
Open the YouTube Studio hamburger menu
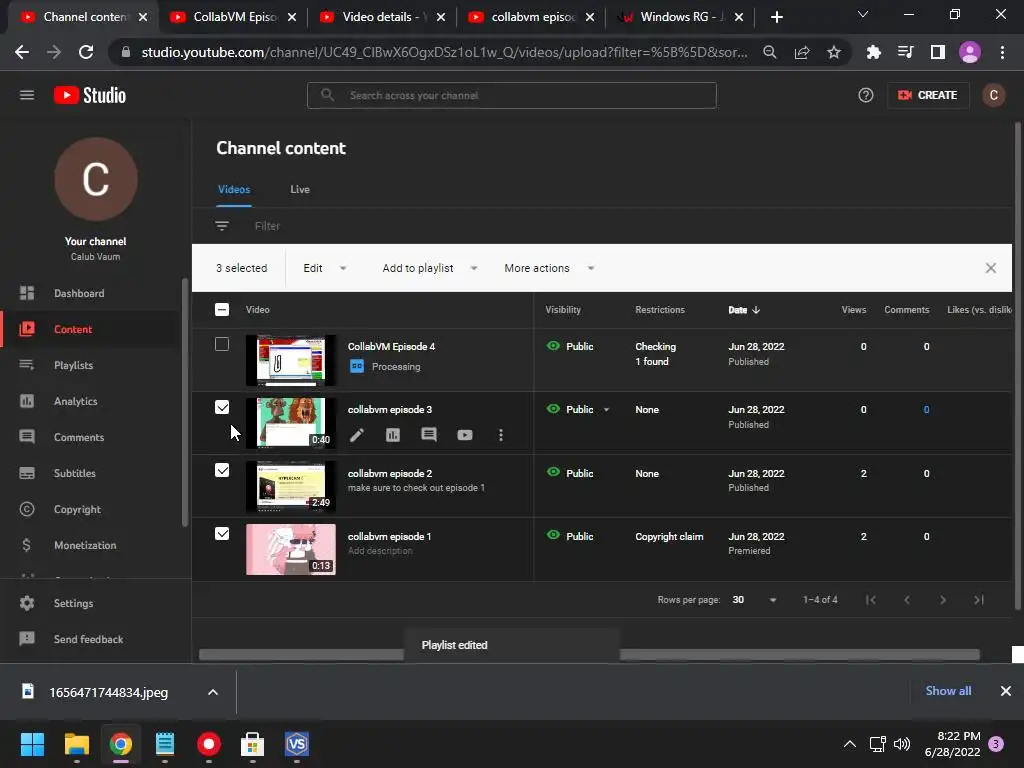point(27,95)
